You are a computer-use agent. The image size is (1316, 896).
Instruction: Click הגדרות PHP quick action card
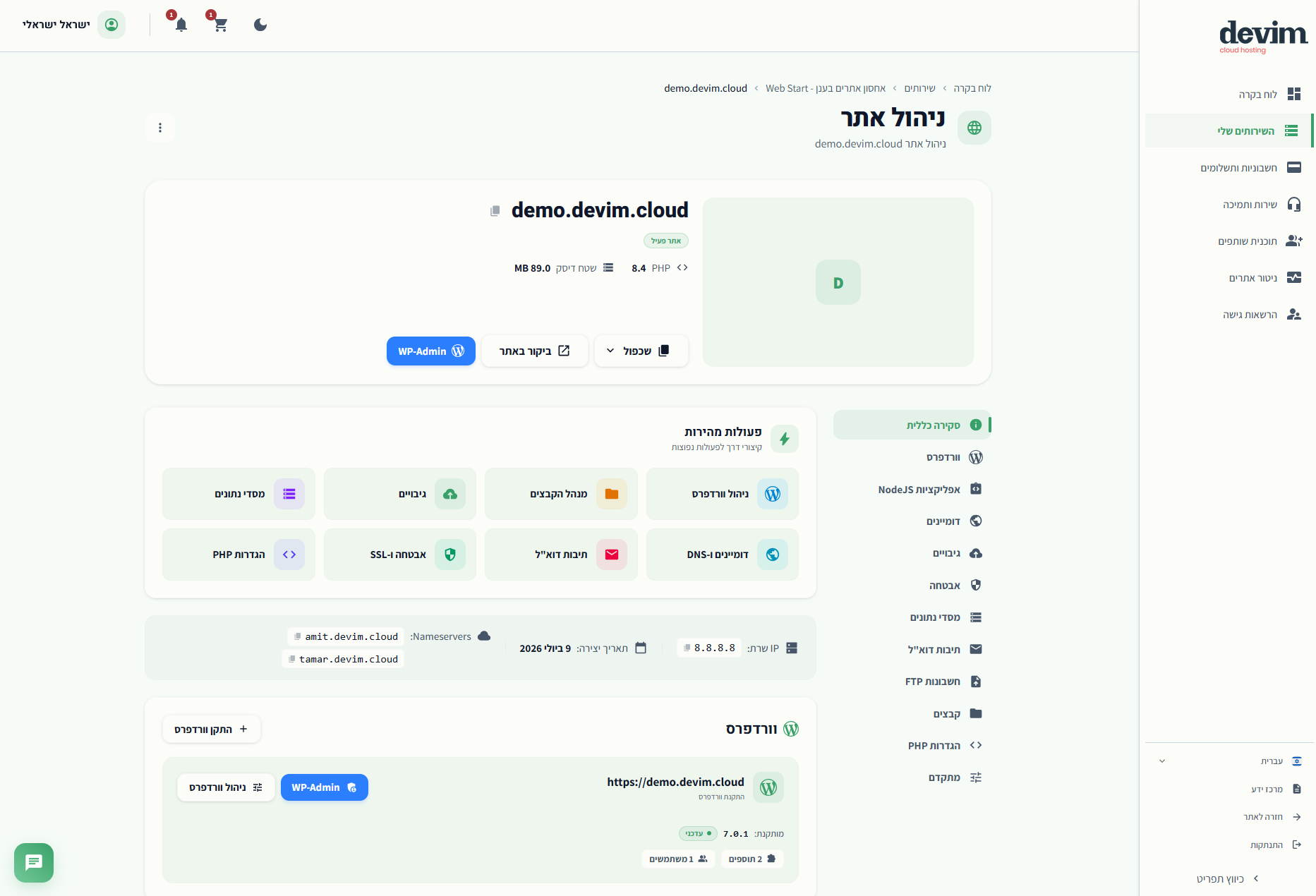pyautogui.click(x=239, y=555)
